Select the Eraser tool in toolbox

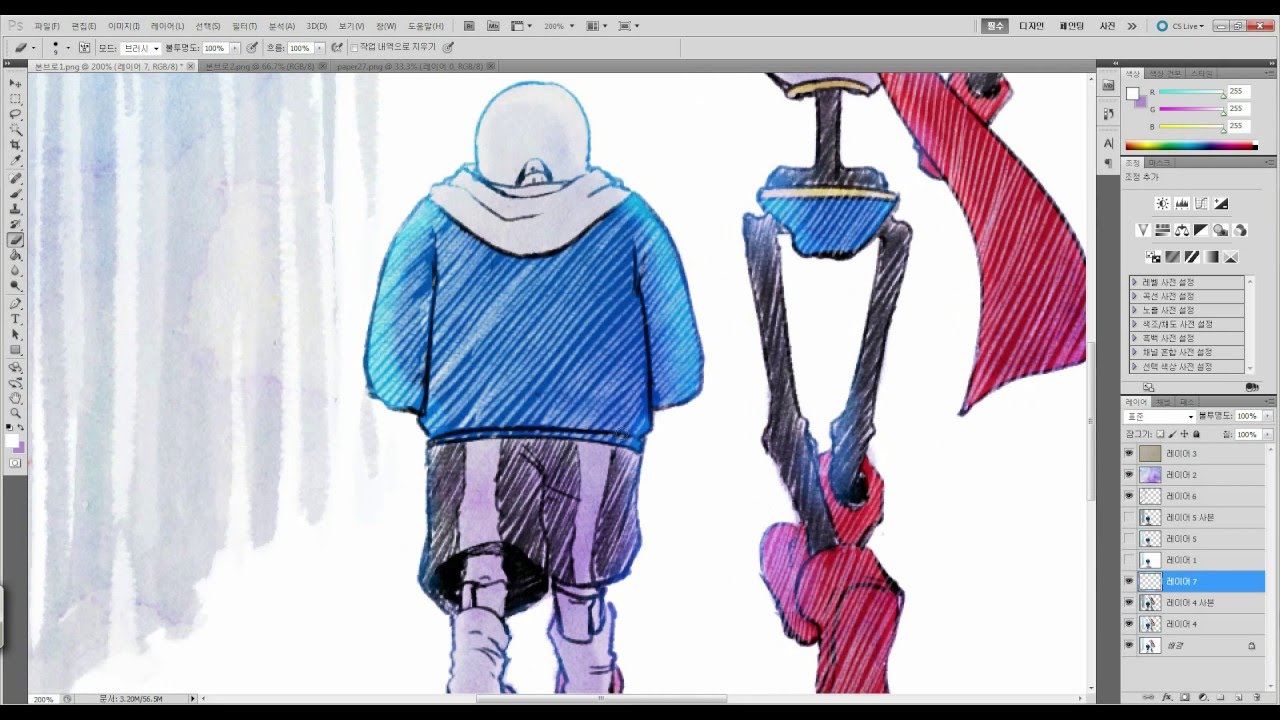[16, 240]
